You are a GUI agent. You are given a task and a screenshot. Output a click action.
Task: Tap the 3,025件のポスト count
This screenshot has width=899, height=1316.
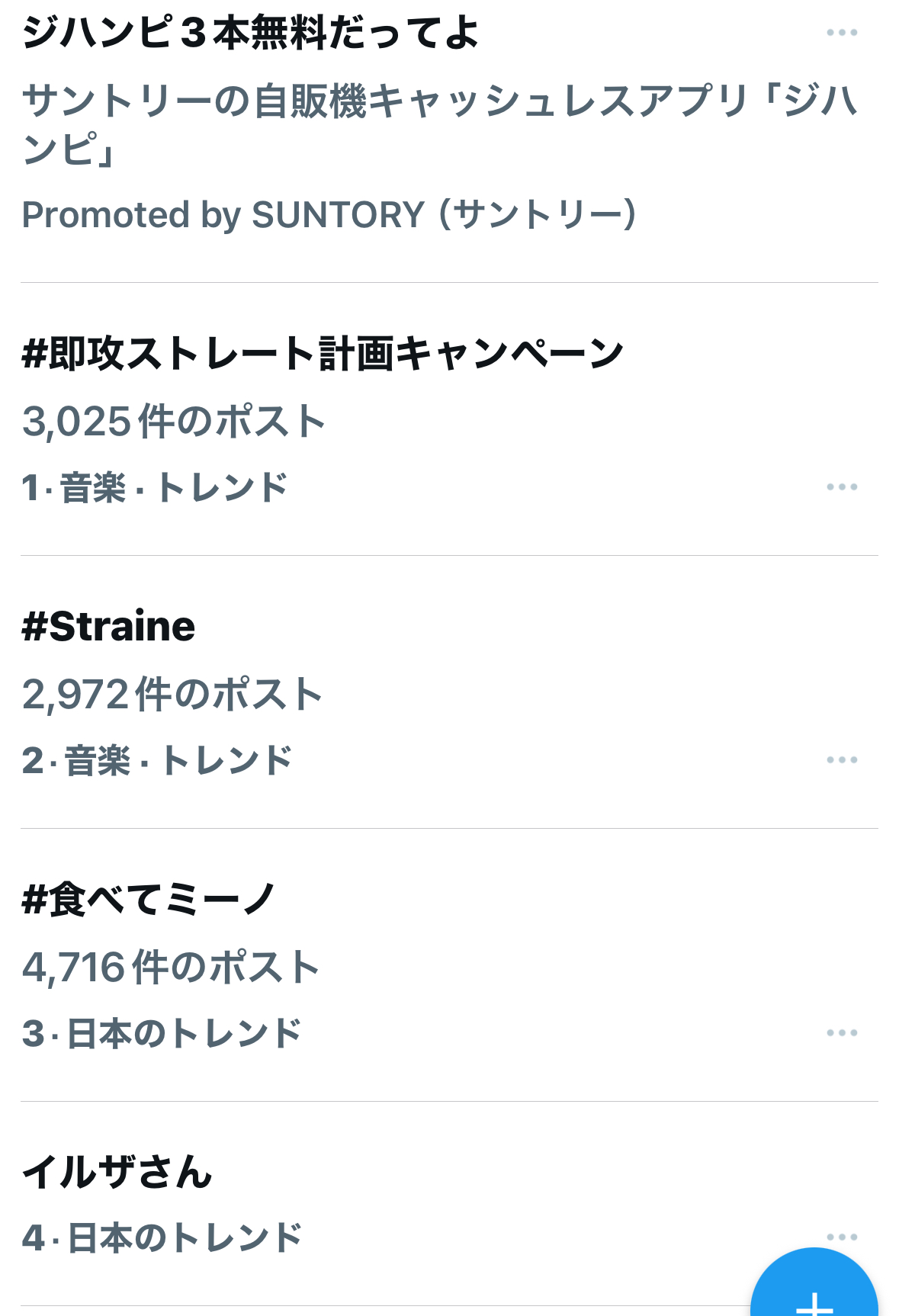pos(174,422)
